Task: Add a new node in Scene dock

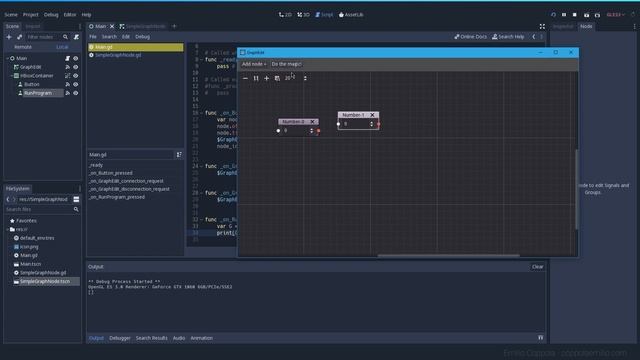Action: (x=9, y=37)
